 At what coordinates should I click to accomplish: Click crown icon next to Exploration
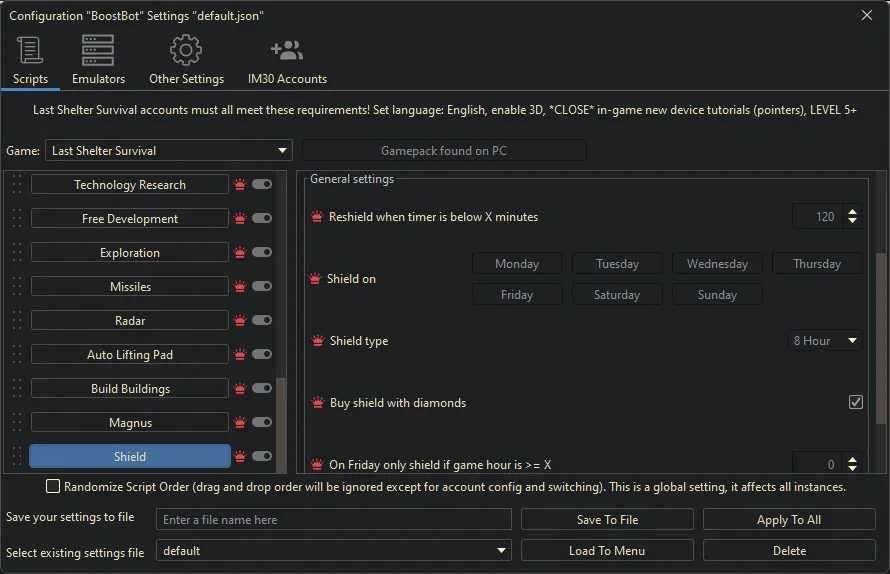pyautogui.click(x=240, y=253)
